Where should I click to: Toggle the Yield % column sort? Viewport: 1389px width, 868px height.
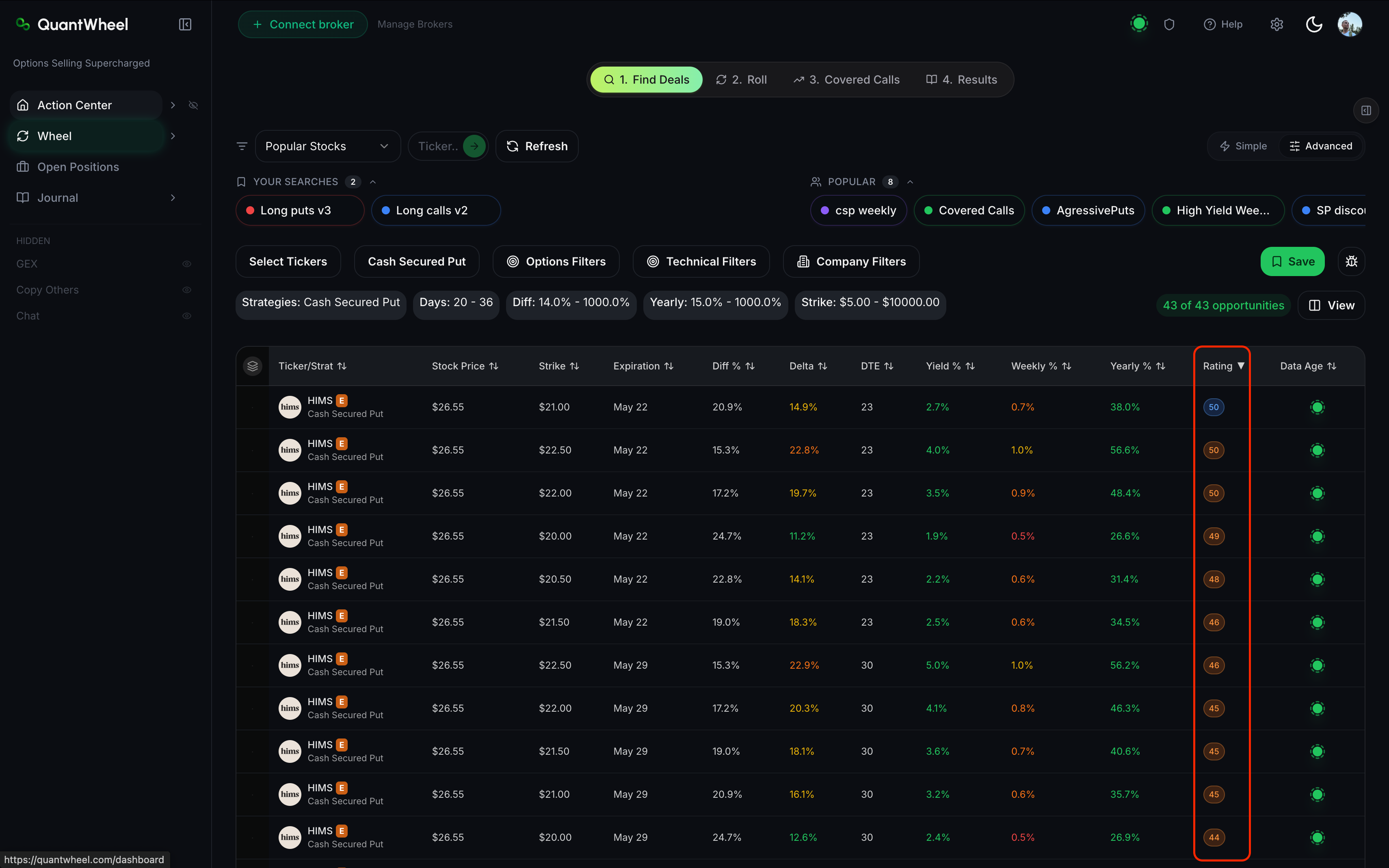click(950, 366)
